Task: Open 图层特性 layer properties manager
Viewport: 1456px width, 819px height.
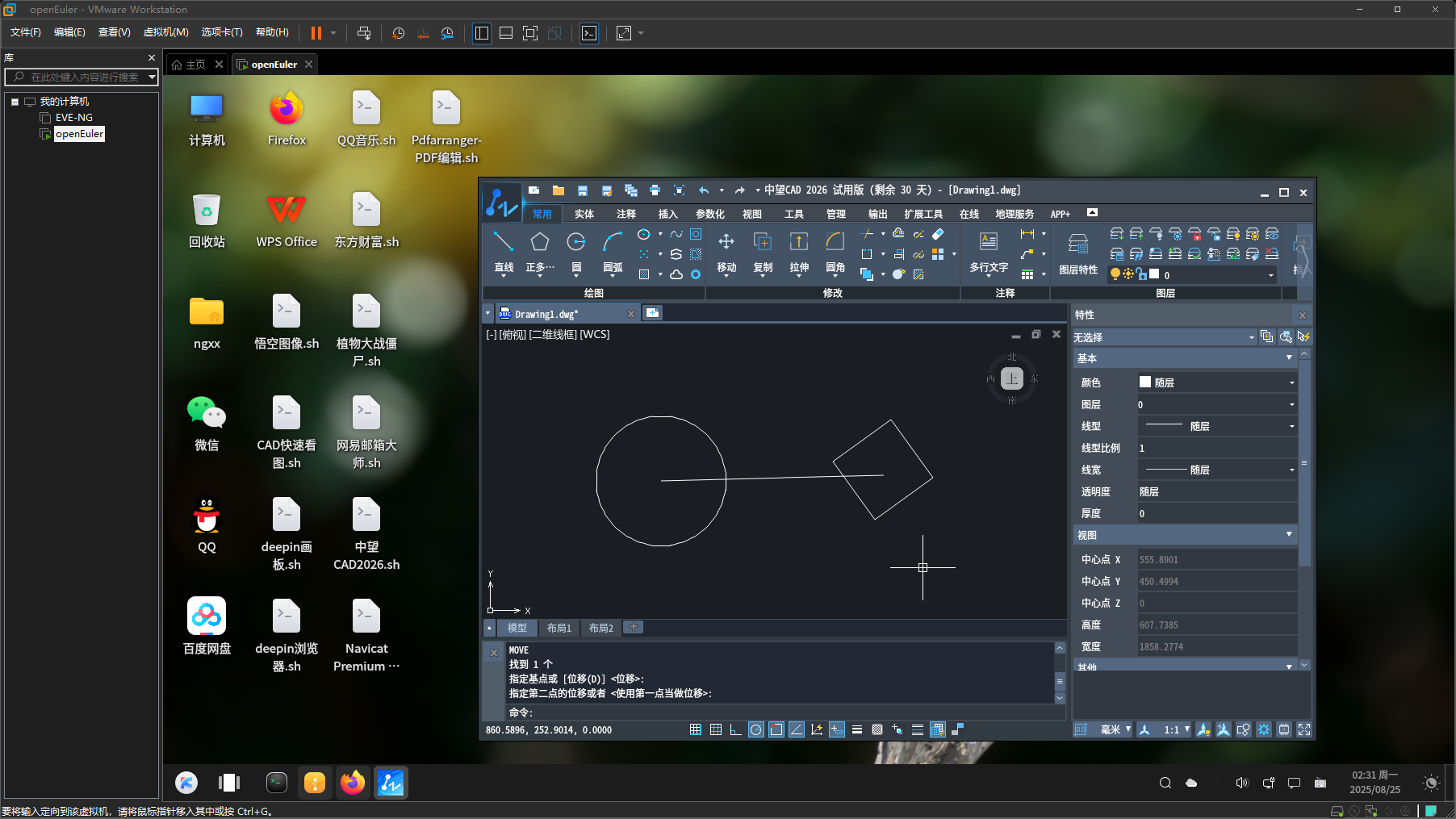Action: (x=1078, y=253)
